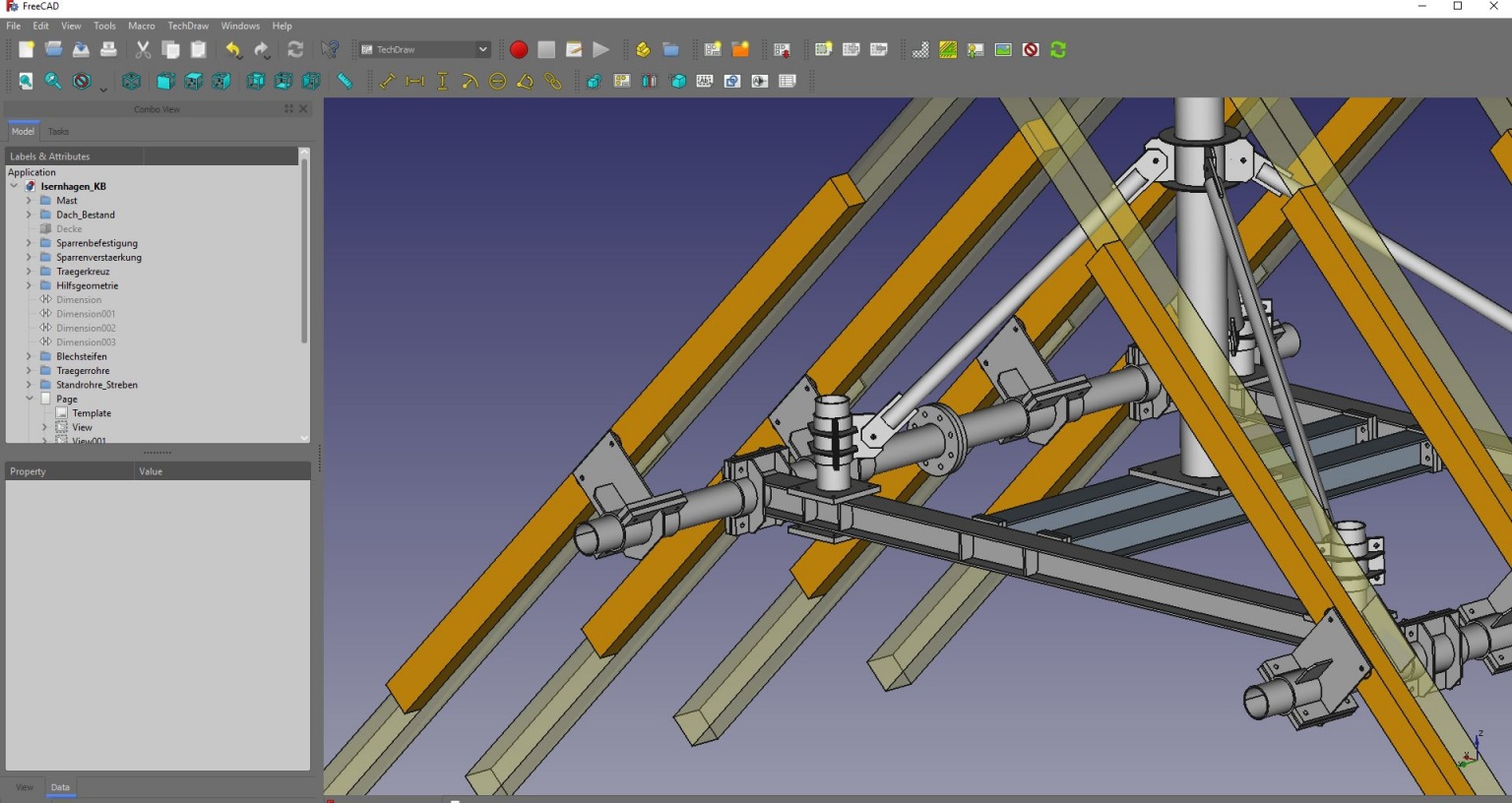
Task: Click the What's This help pointer icon
Action: click(330, 49)
